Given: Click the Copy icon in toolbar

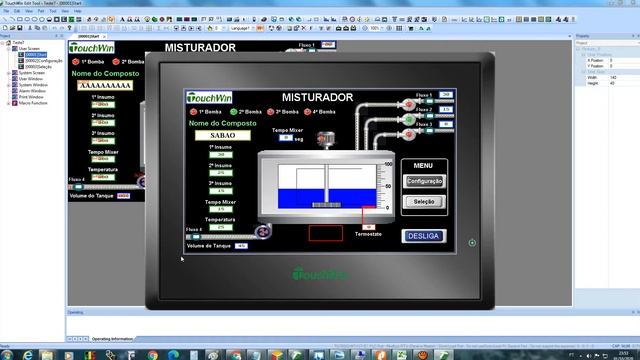Looking at the screenshot, I should tap(37, 28).
